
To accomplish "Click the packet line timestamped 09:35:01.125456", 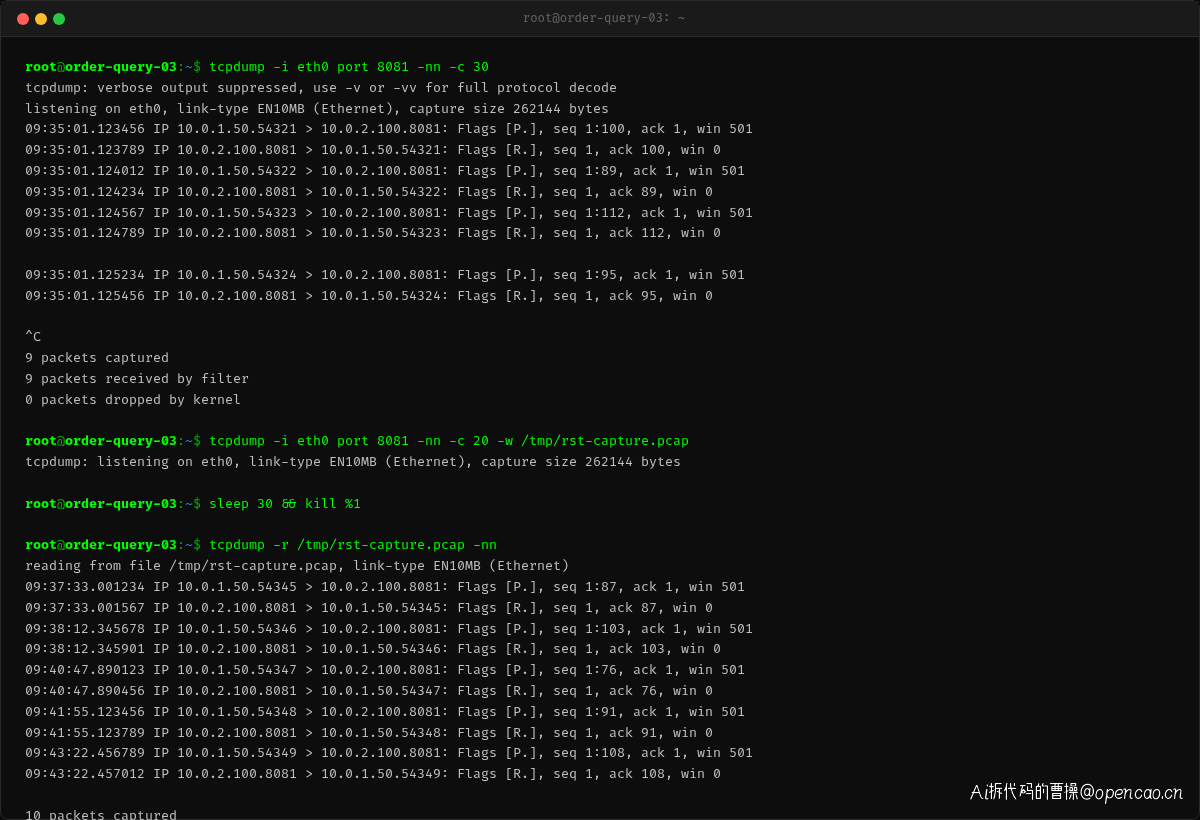I will [369, 296].
